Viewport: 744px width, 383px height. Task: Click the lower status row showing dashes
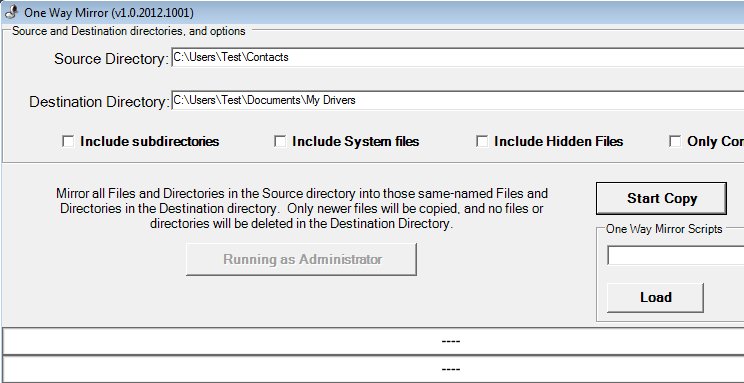tap(373, 369)
